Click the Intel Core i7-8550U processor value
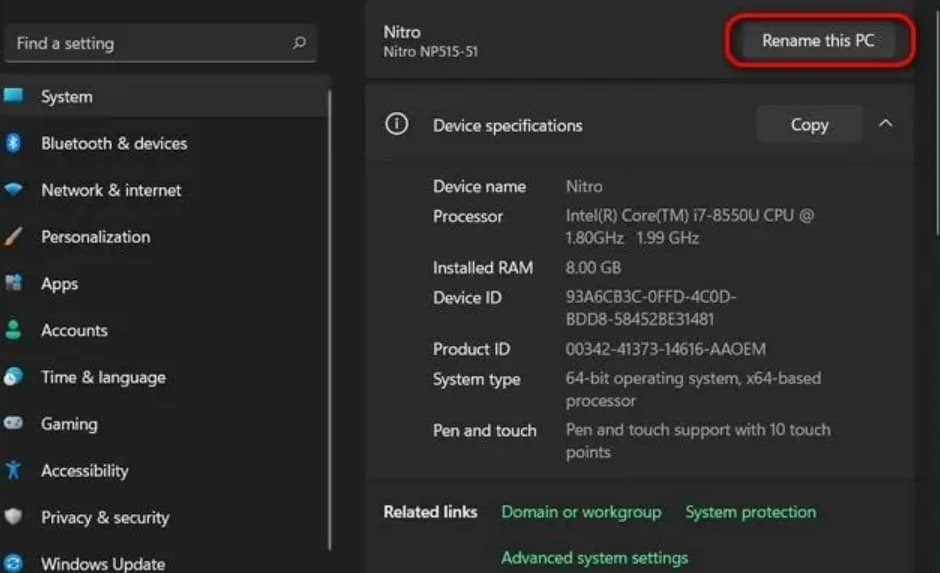Screen dimensions: 940x573 pos(689,227)
